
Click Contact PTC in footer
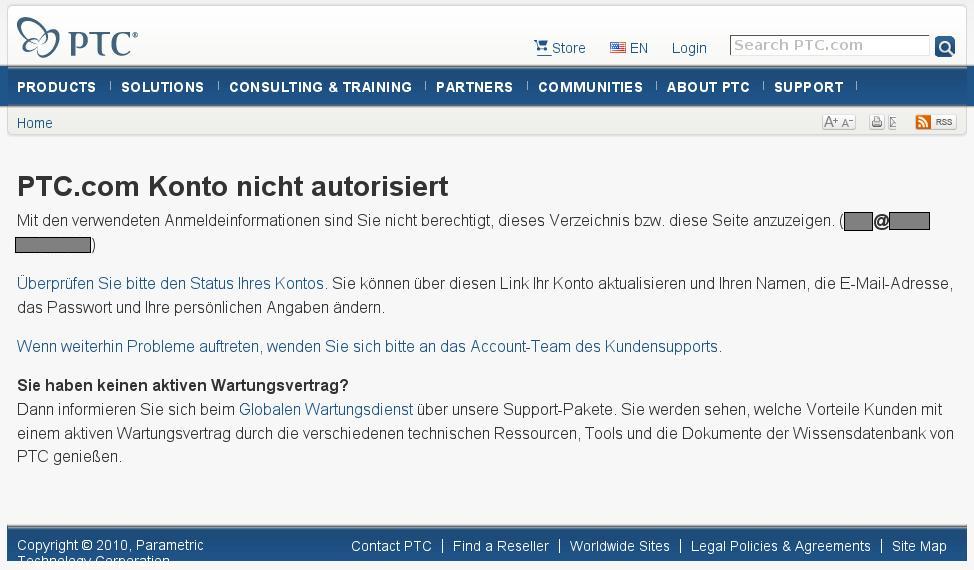[x=391, y=546]
